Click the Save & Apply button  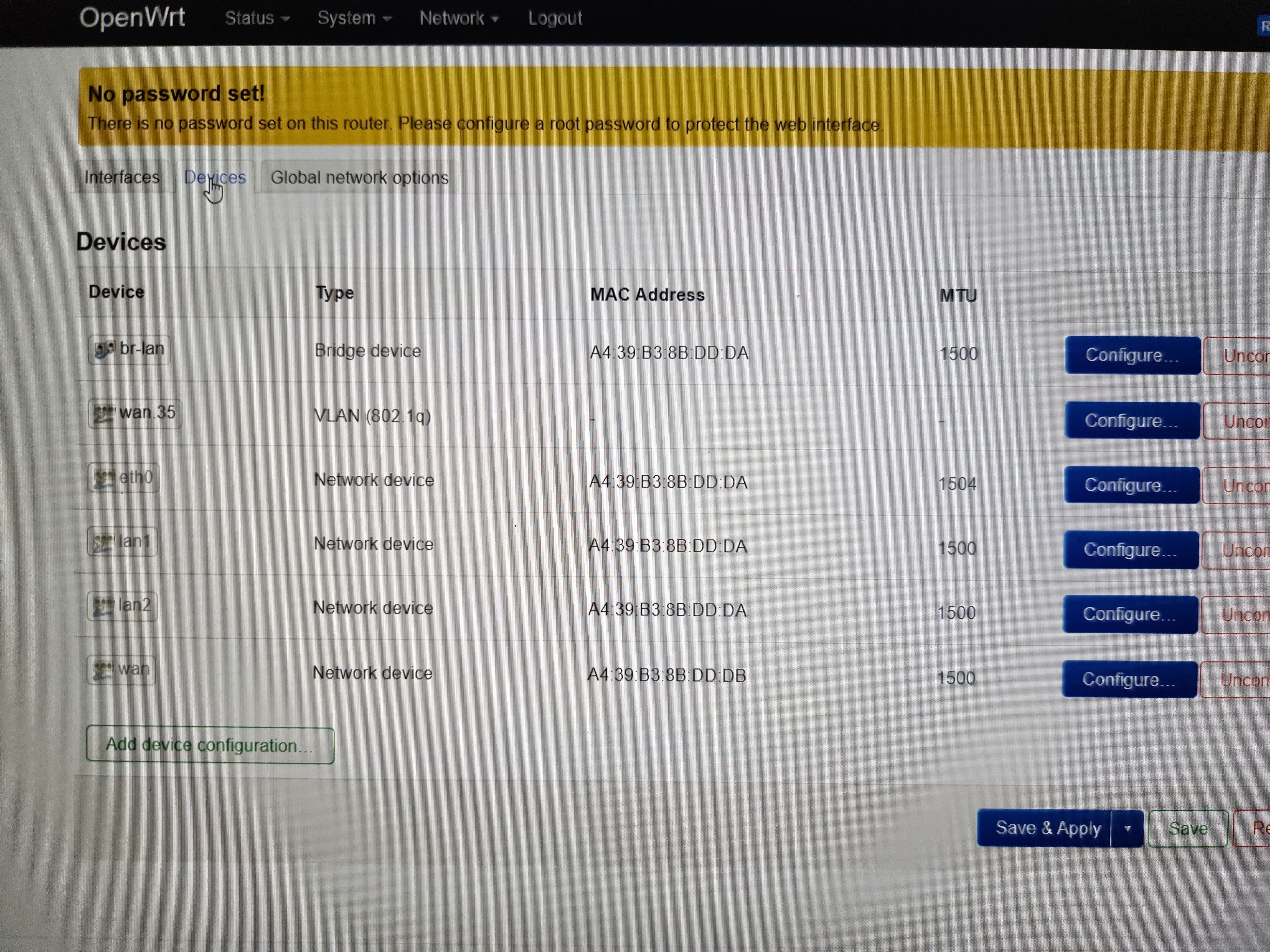click(1044, 828)
